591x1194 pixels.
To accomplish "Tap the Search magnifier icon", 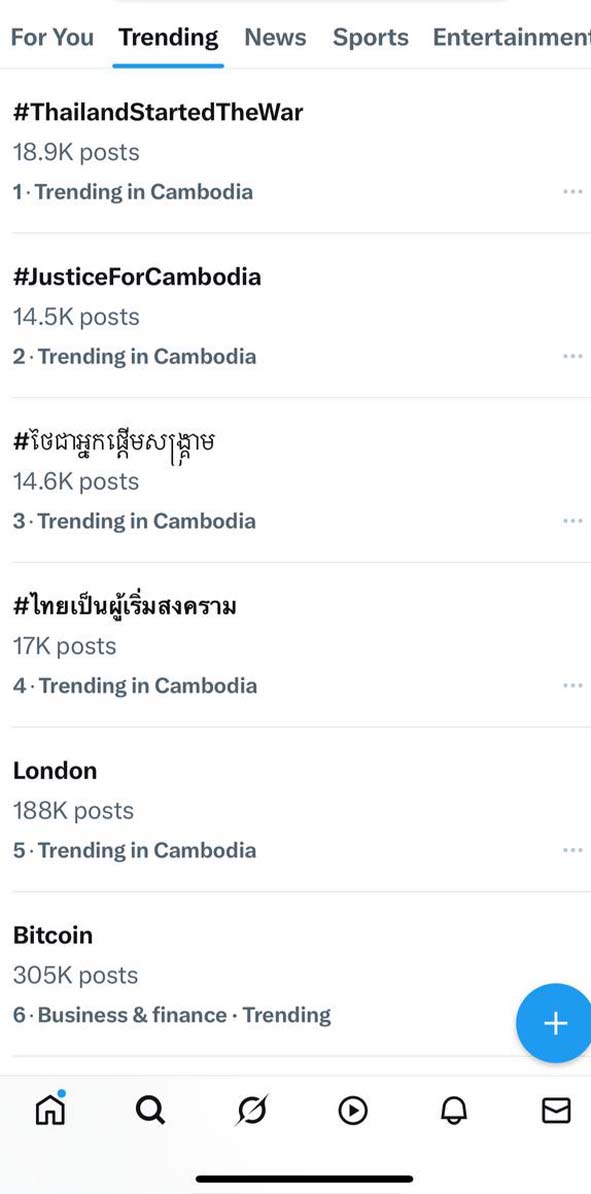I will pyautogui.click(x=150, y=1111).
